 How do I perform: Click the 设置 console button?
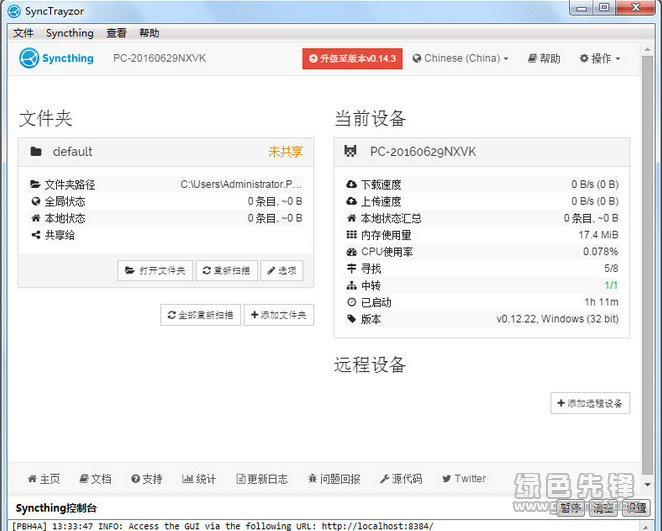635,508
